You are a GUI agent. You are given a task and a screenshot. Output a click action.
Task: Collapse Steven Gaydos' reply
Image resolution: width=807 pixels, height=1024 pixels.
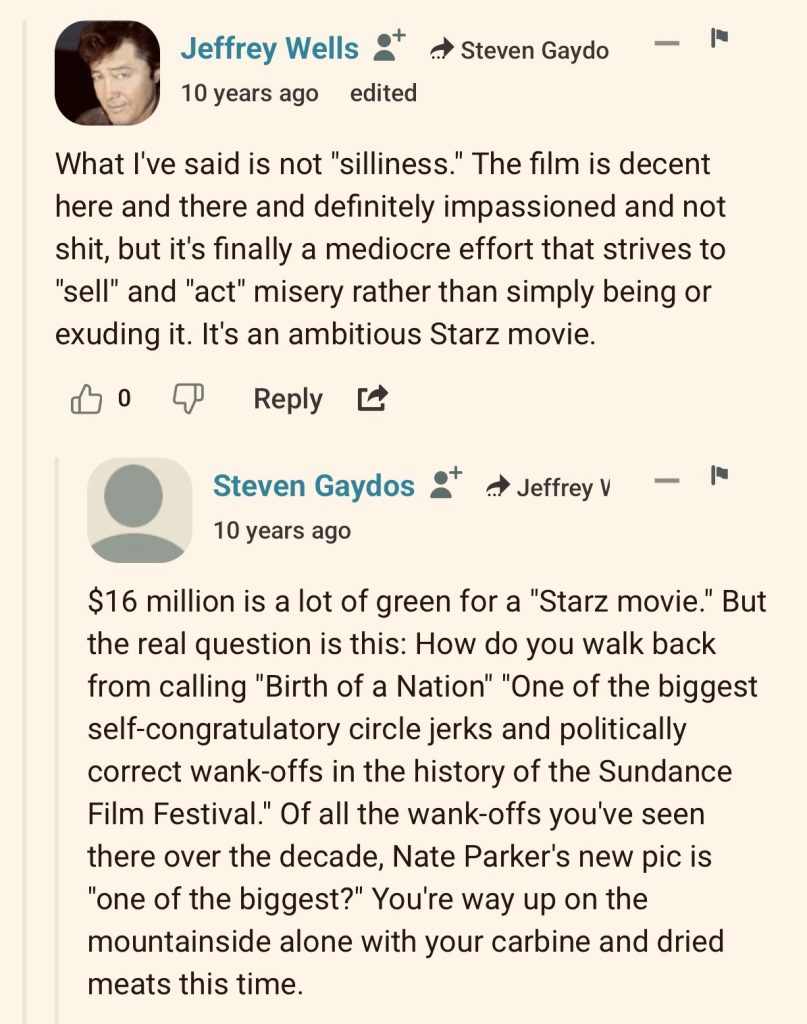tap(669, 482)
